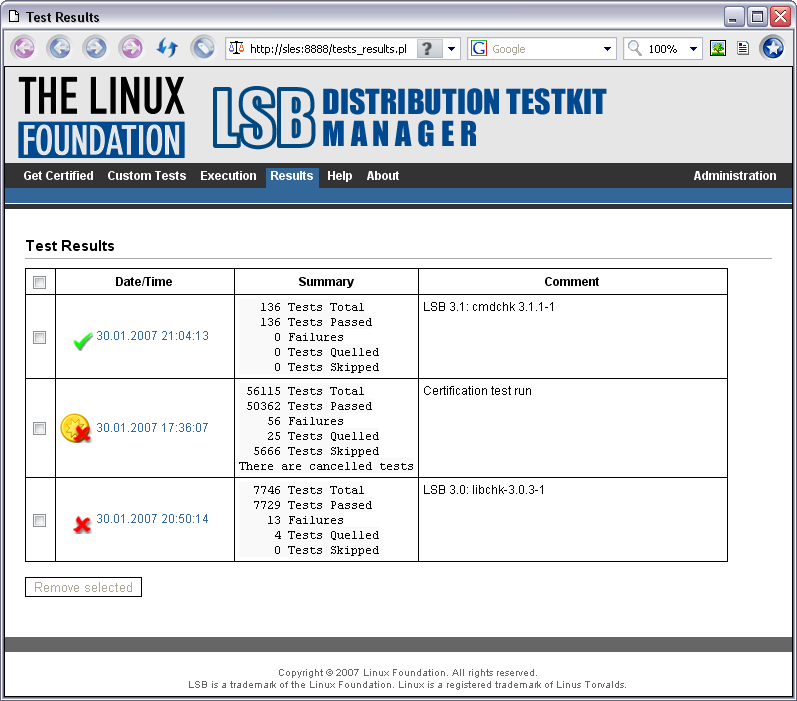Viewport: 797px width, 701px height.
Task: Select the Results tab
Action: coord(292,176)
